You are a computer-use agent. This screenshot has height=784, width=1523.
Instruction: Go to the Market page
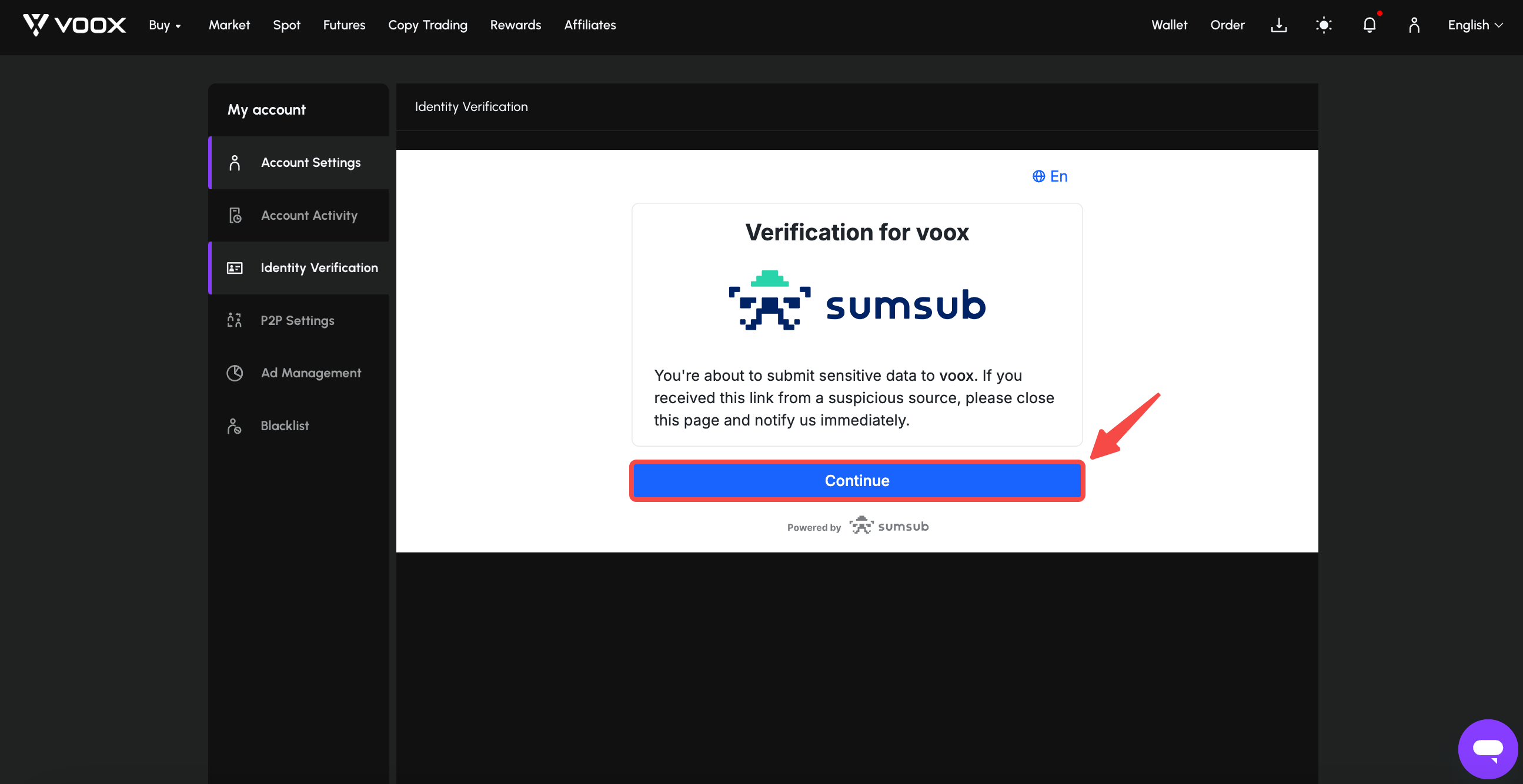[x=229, y=25]
